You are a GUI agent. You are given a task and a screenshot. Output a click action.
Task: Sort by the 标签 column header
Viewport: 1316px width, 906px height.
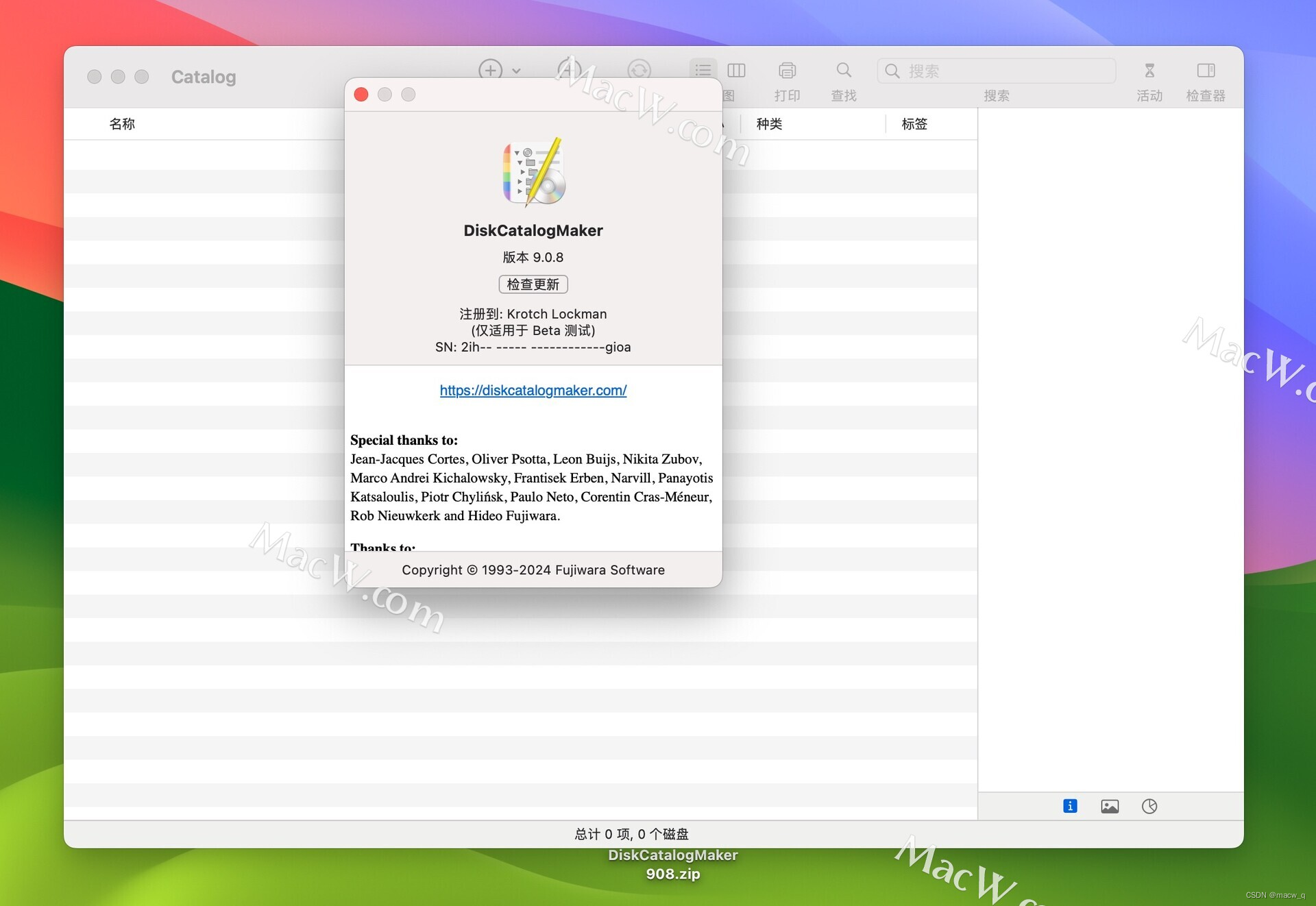click(914, 124)
